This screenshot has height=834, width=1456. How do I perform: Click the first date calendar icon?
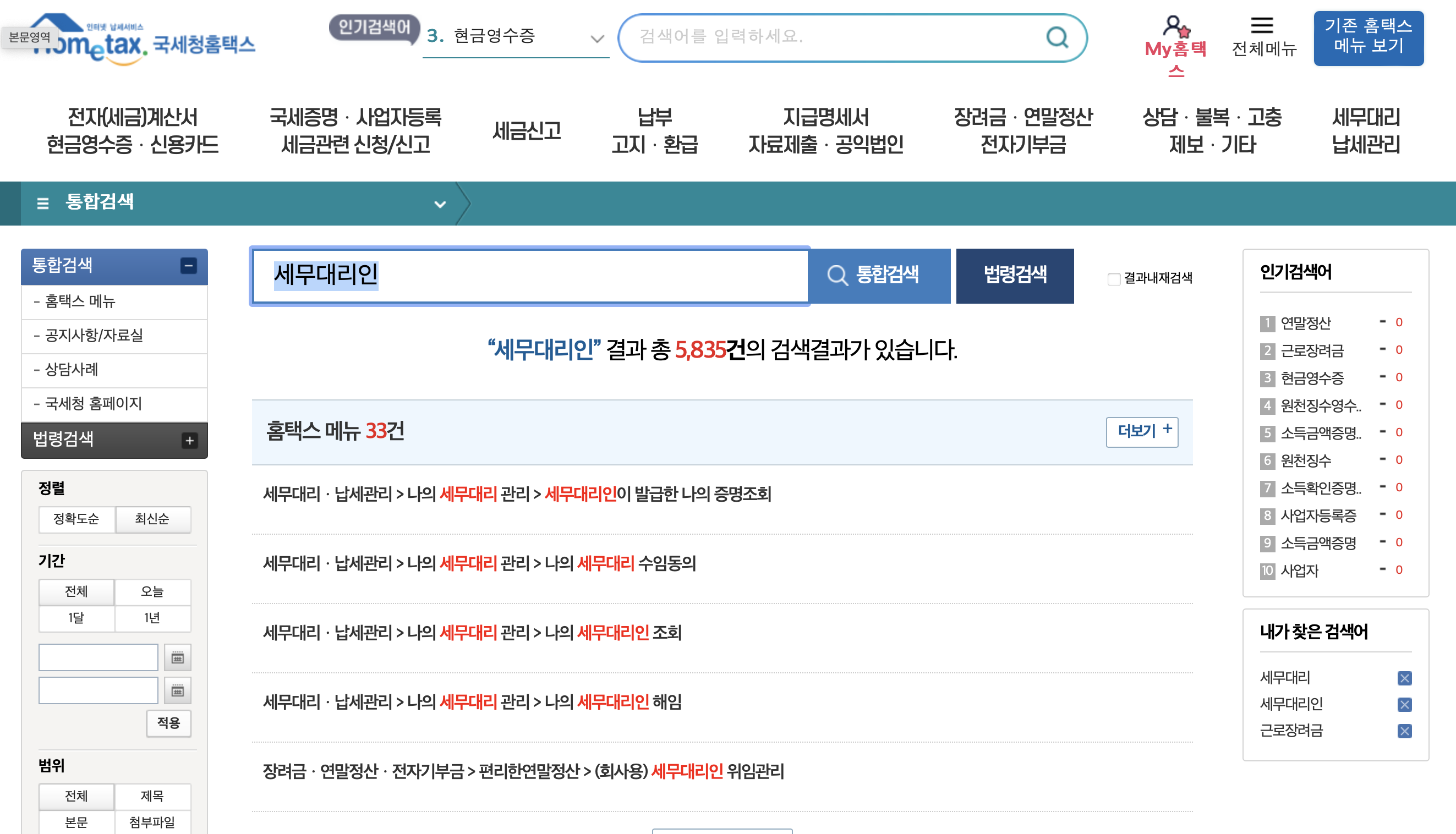[178, 657]
